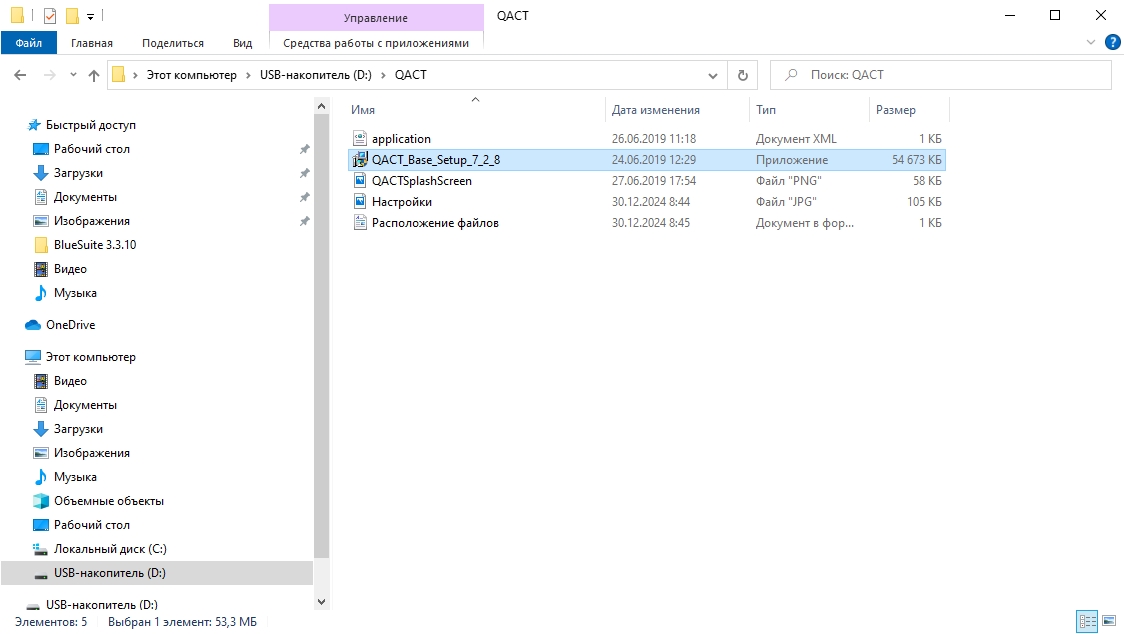The width and height of the screenshot is (1125, 634).
Task: Switch to the Вид tab
Action: tap(242, 43)
